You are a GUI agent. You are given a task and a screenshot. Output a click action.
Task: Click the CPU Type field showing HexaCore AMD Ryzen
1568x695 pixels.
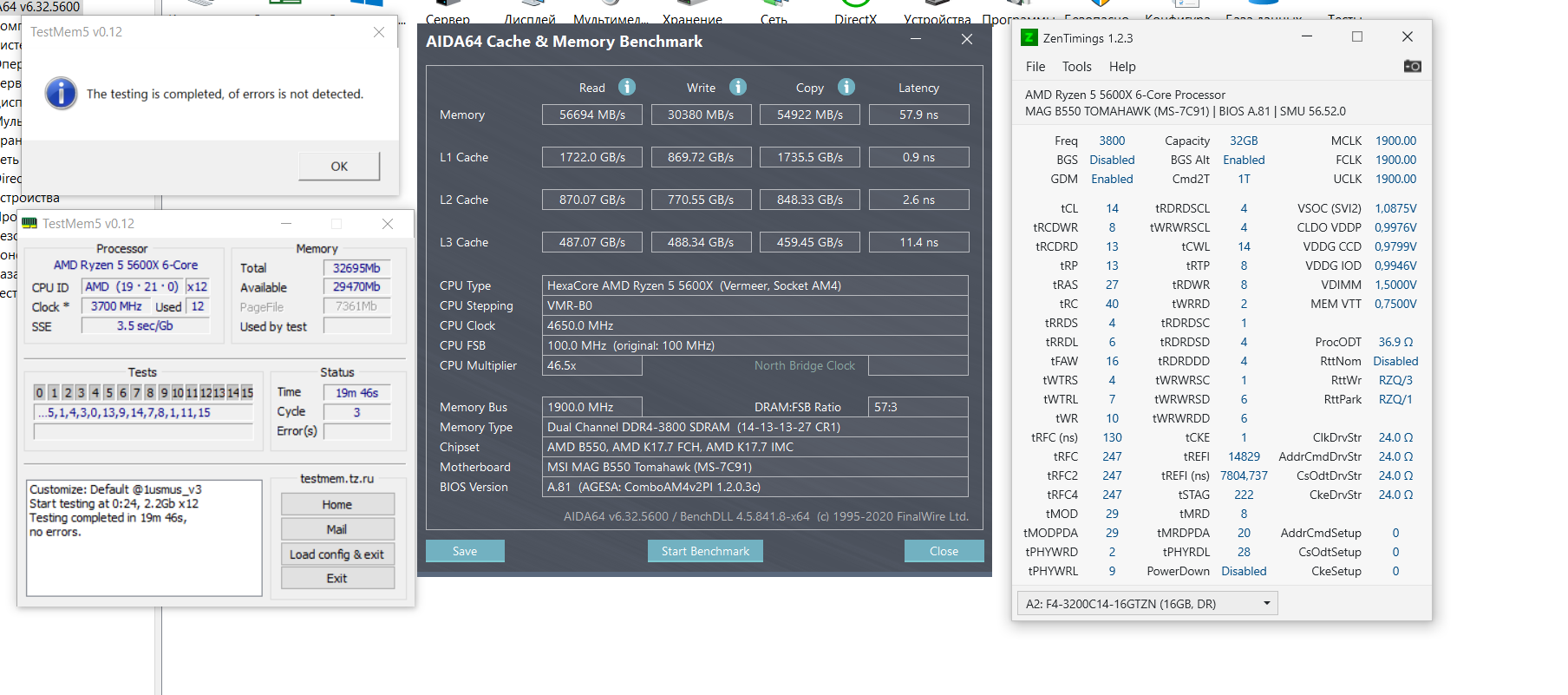[755, 285]
